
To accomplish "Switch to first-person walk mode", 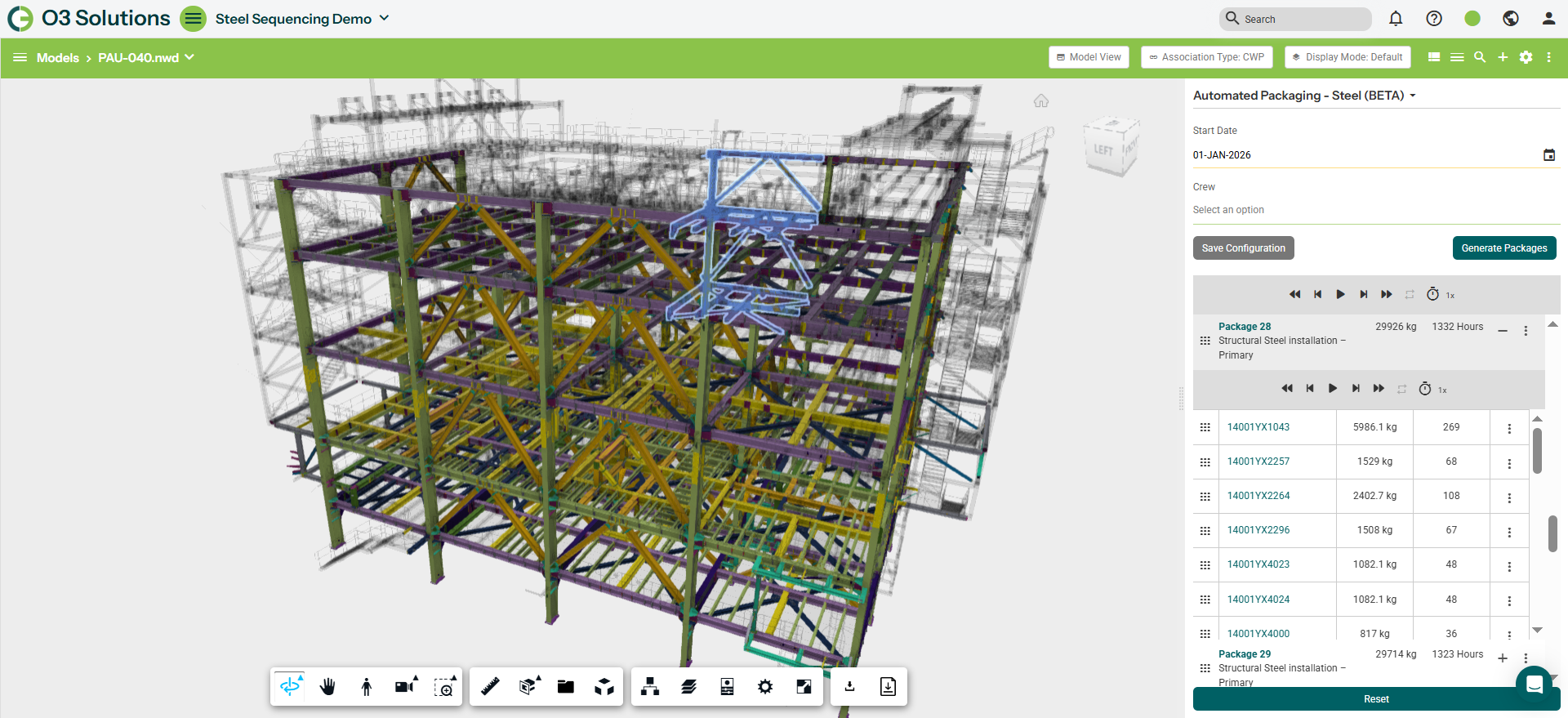I will click(367, 687).
